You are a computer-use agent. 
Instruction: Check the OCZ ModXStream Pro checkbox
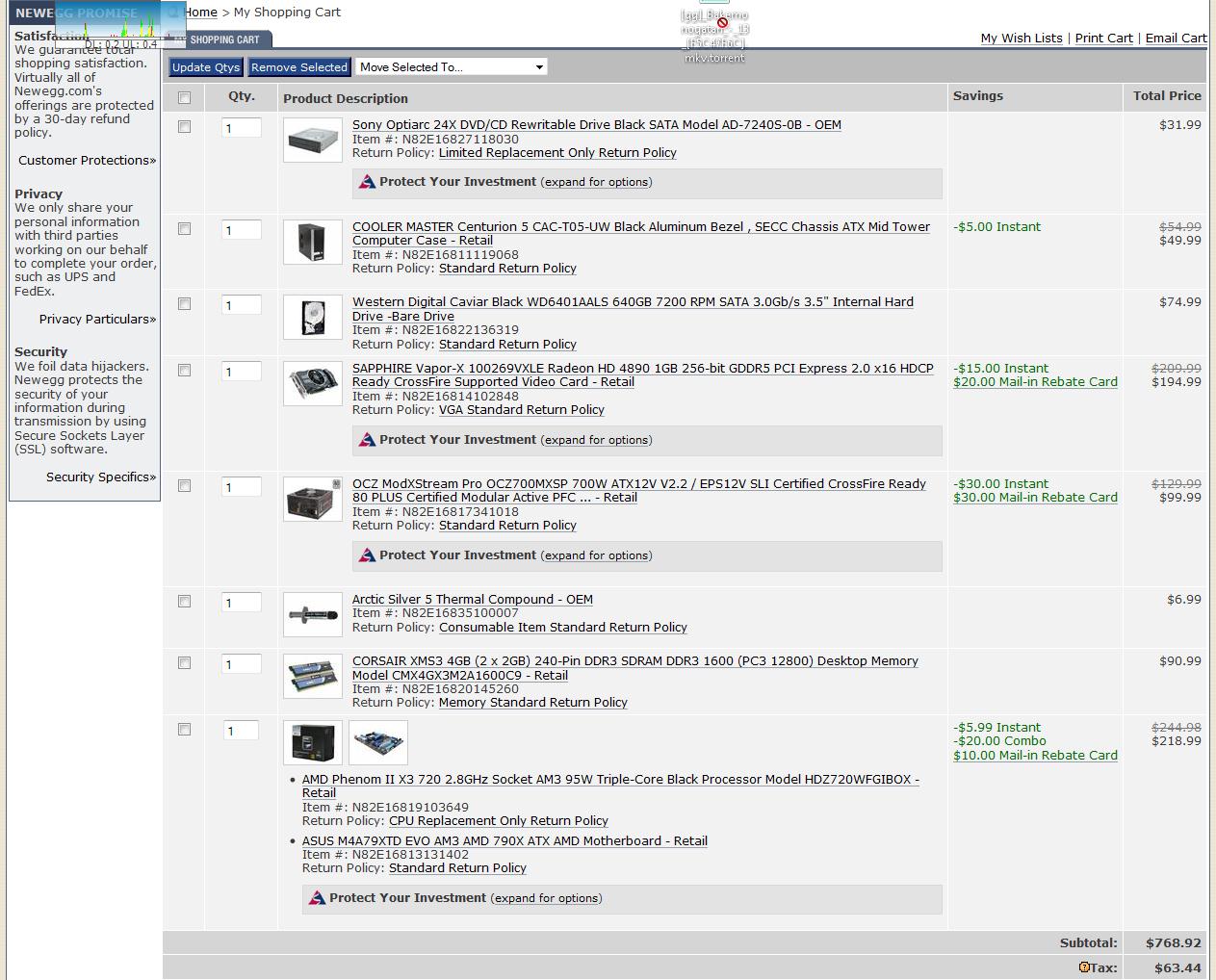185,486
